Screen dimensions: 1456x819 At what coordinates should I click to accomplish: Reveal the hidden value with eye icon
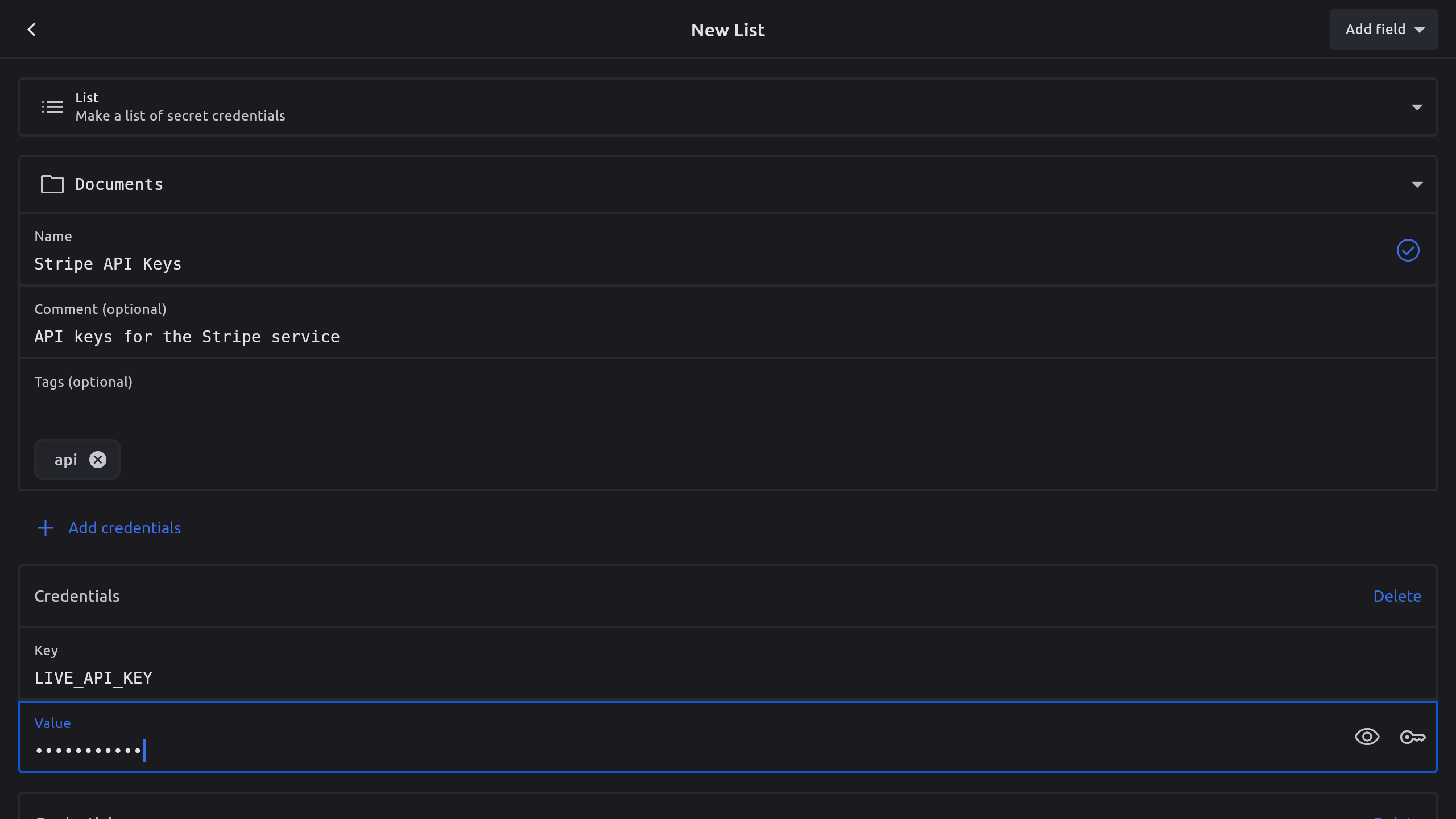point(1367,737)
